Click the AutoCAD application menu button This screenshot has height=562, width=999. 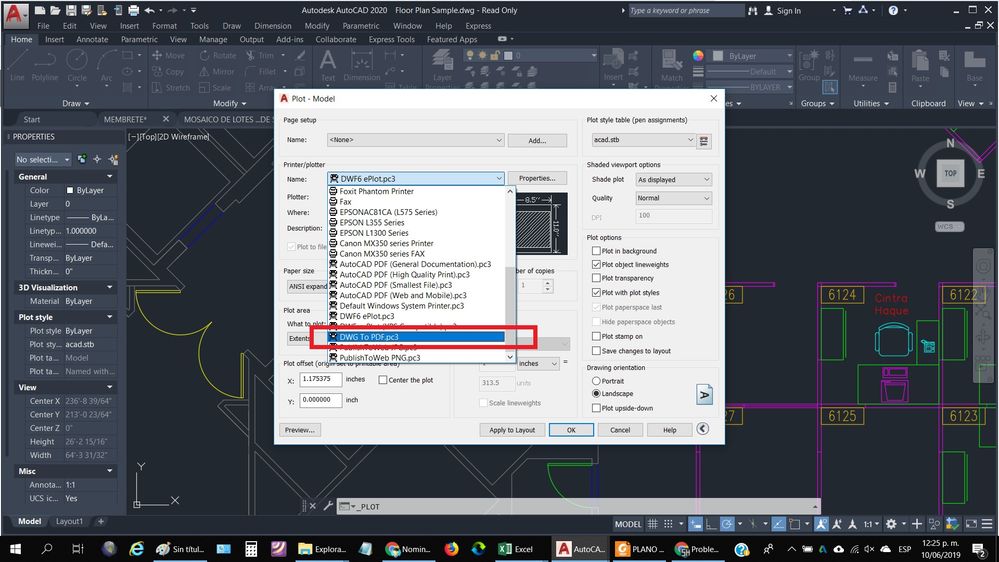(x=16, y=15)
